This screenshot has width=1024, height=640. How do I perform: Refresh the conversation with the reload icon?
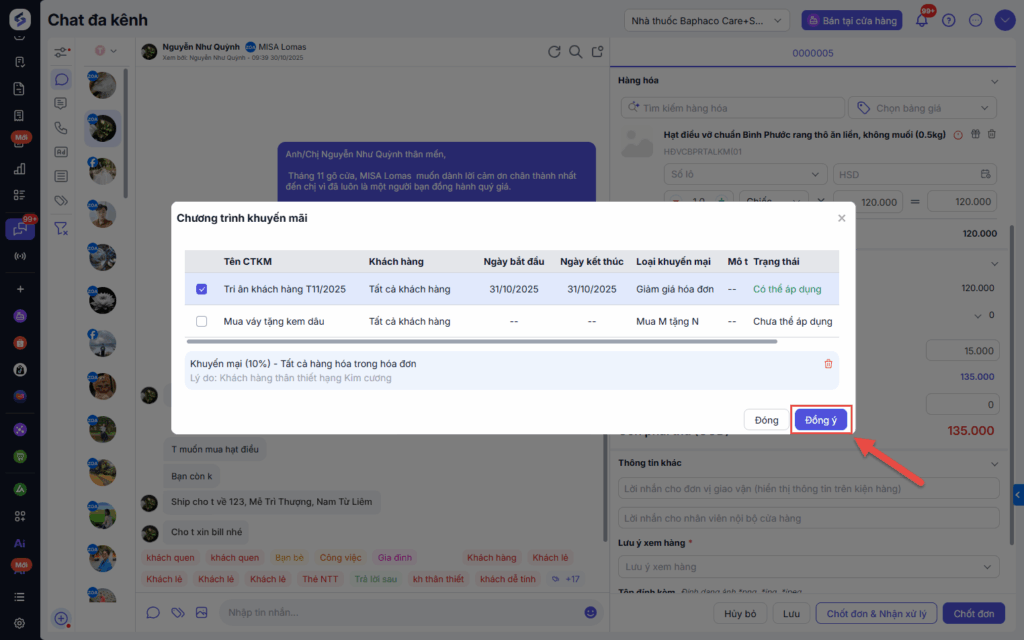(x=554, y=52)
